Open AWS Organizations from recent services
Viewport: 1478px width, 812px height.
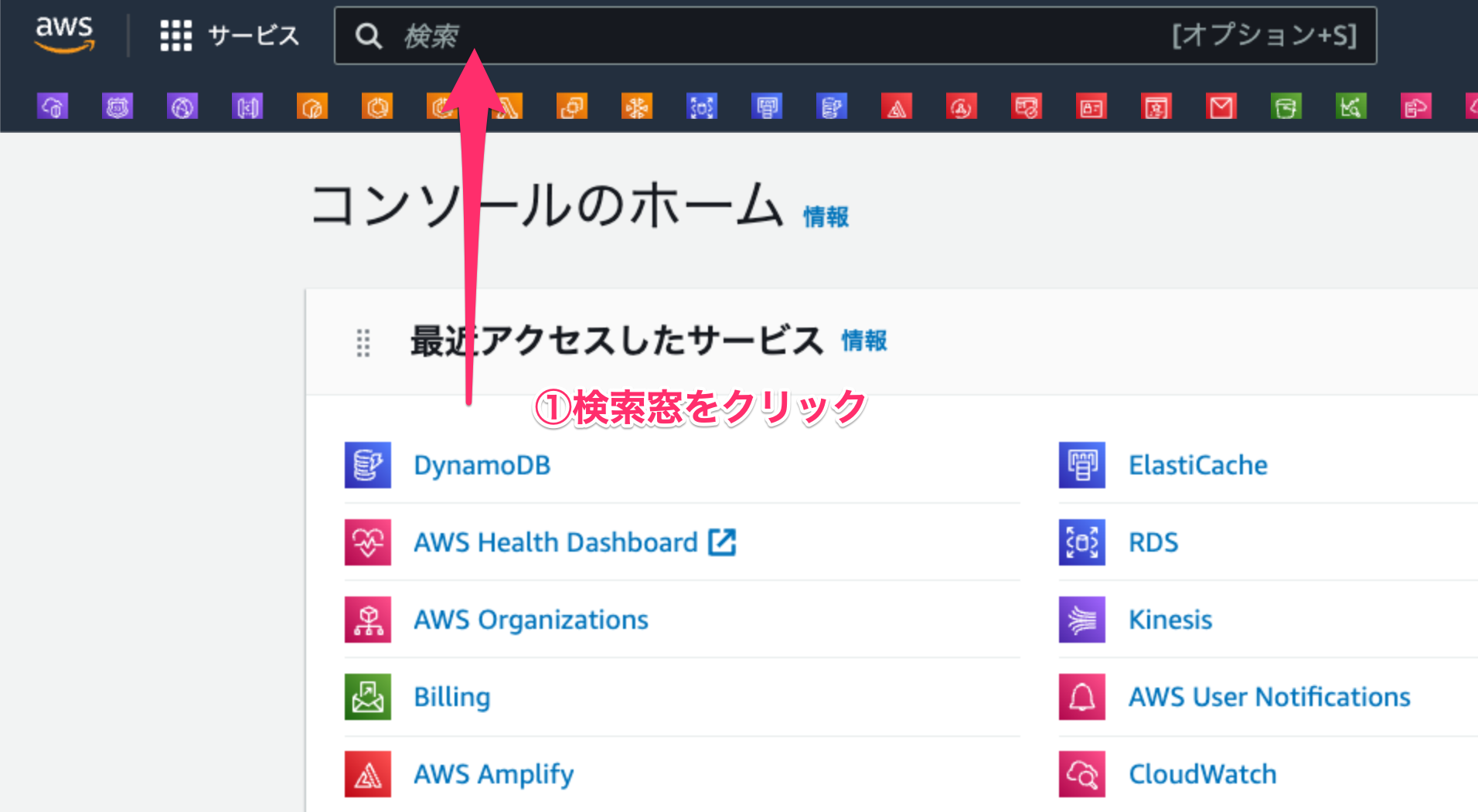(x=531, y=620)
